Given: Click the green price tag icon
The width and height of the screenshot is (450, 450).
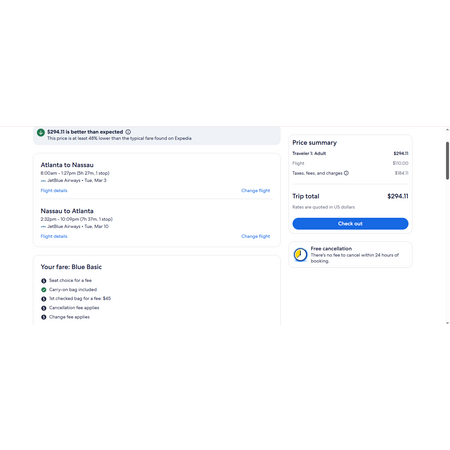Looking at the screenshot, I should [x=41, y=132].
